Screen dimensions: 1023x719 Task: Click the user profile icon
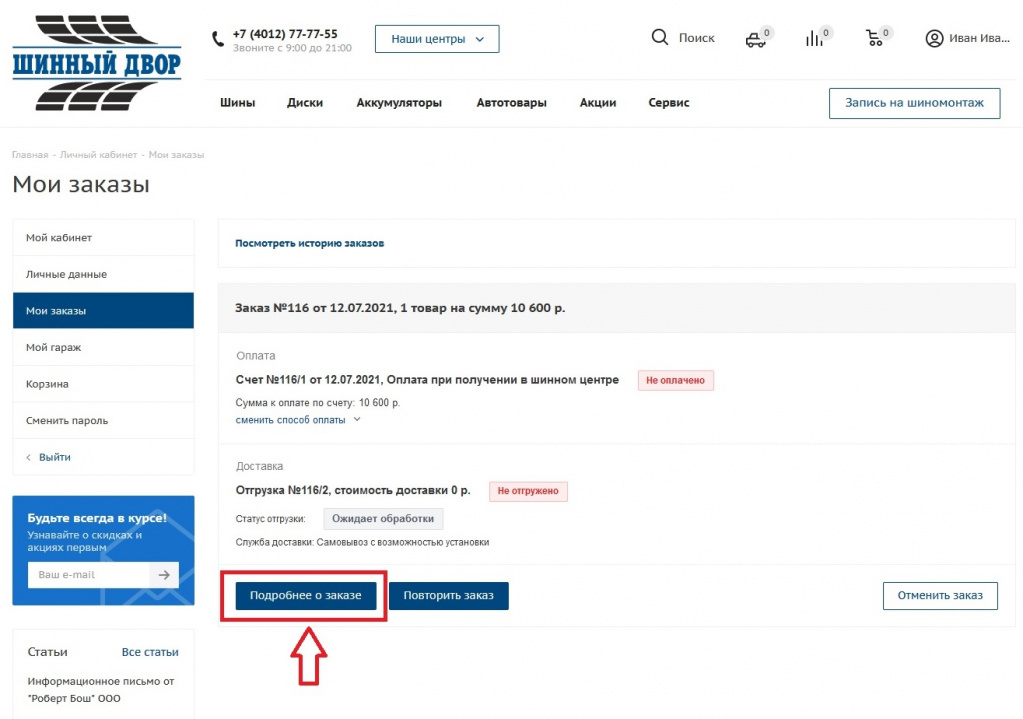(x=934, y=39)
